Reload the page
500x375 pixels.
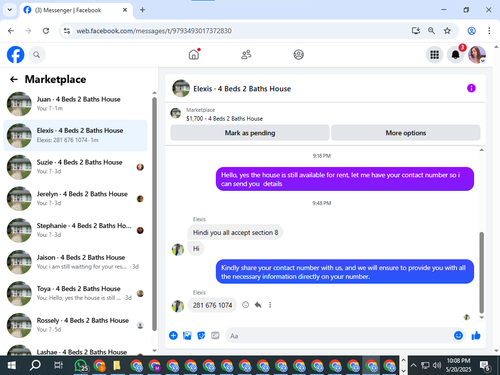click(x=46, y=31)
